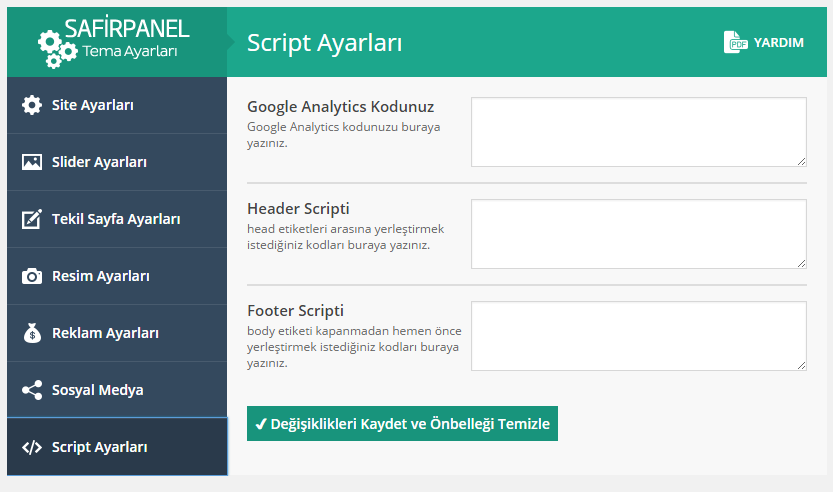The width and height of the screenshot is (833, 492).
Task: Go to Site Ayarları menu label
Action: pos(93,105)
